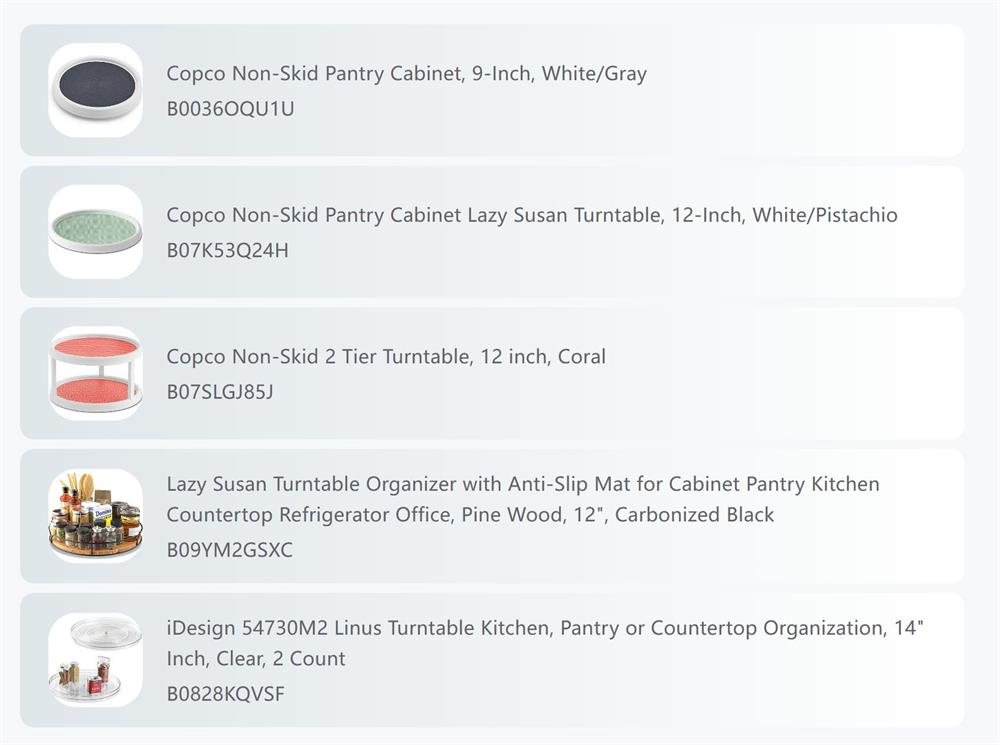The height and width of the screenshot is (745, 1000).
Task: Click the ASIN code B0036OQU1U
Action: click(x=230, y=109)
